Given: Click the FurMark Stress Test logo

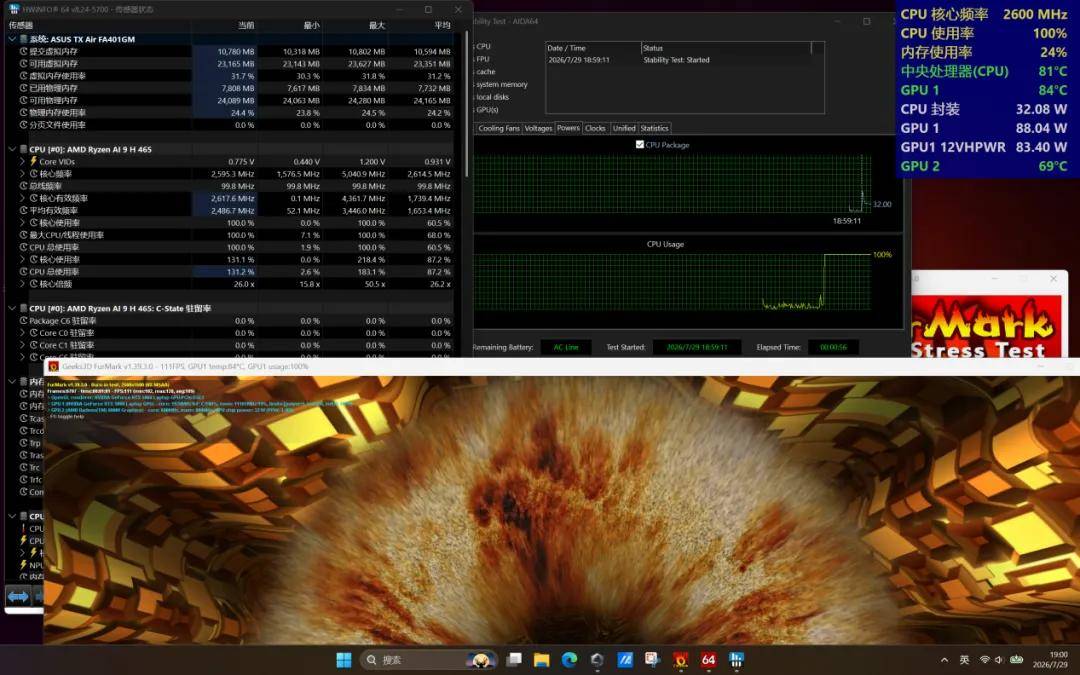Looking at the screenshot, I should point(986,328).
